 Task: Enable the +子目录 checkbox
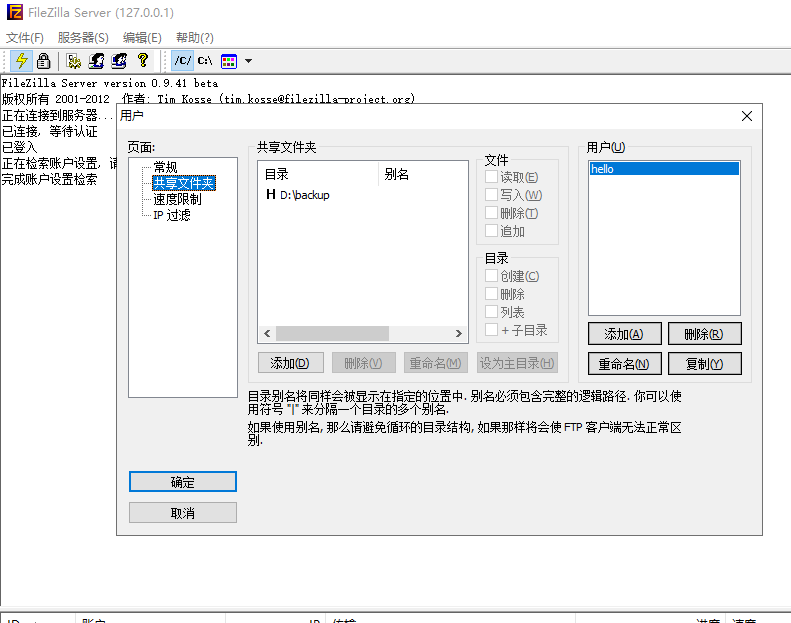point(491,329)
